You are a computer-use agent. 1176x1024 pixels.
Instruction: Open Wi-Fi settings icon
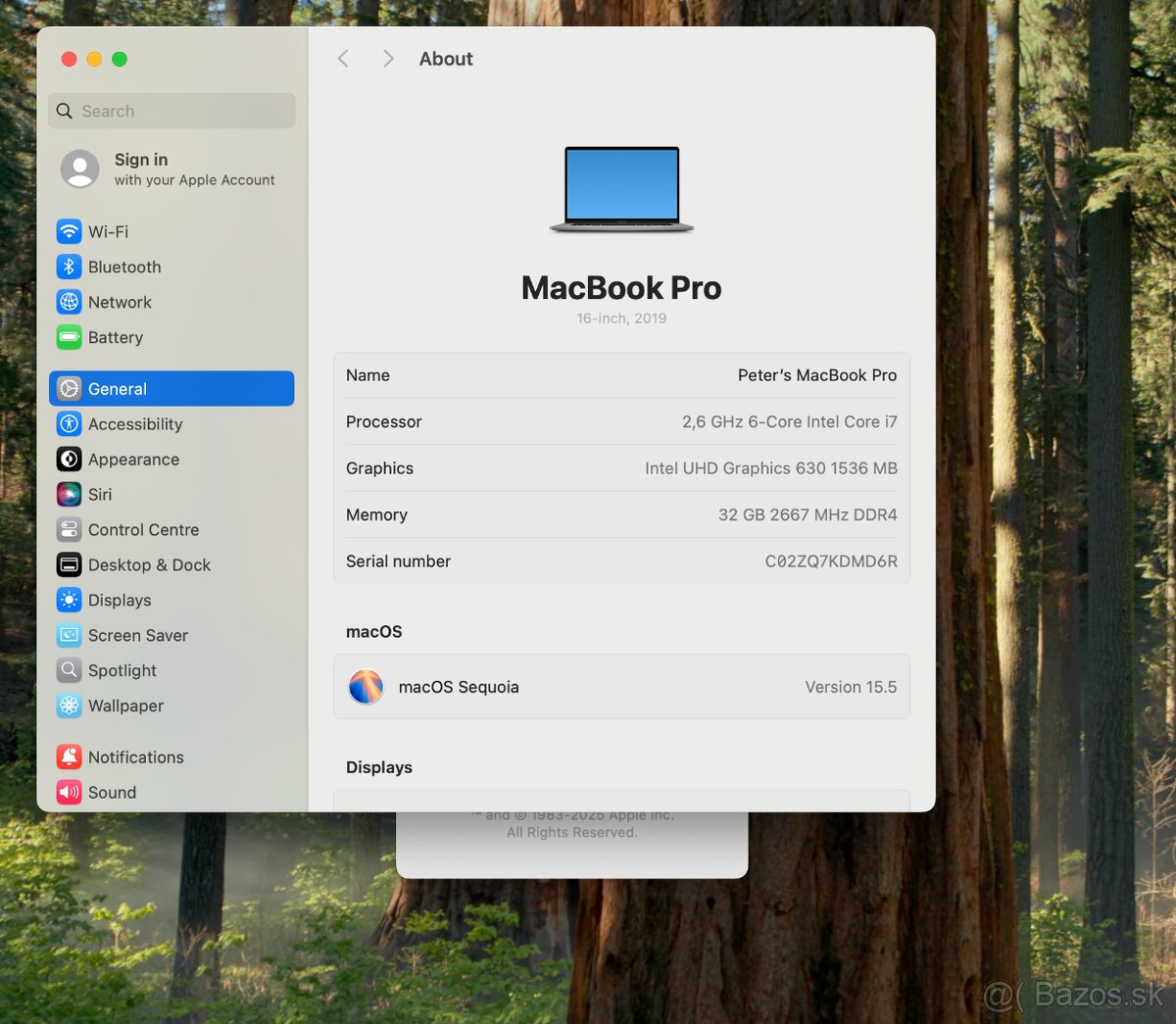point(69,231)
